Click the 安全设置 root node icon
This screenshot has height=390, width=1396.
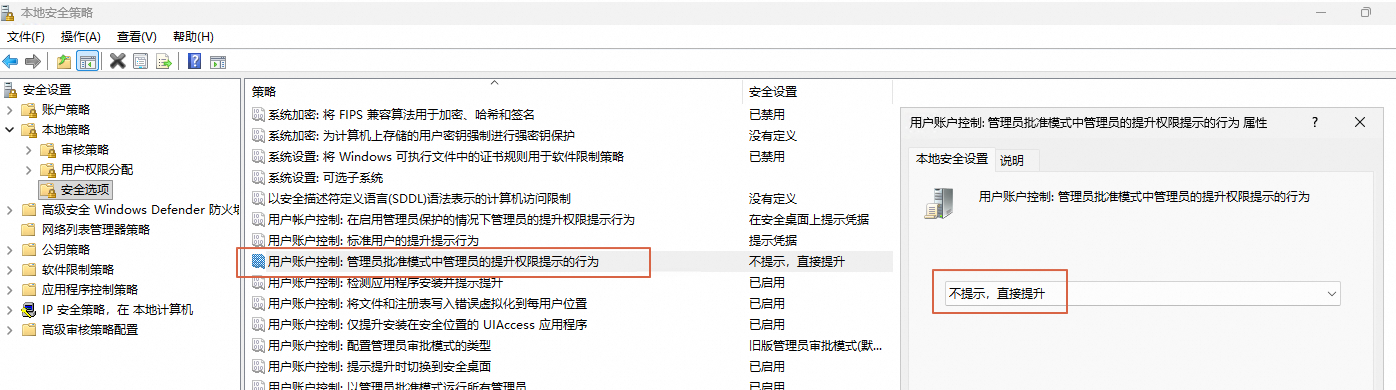tap(11, 89)
